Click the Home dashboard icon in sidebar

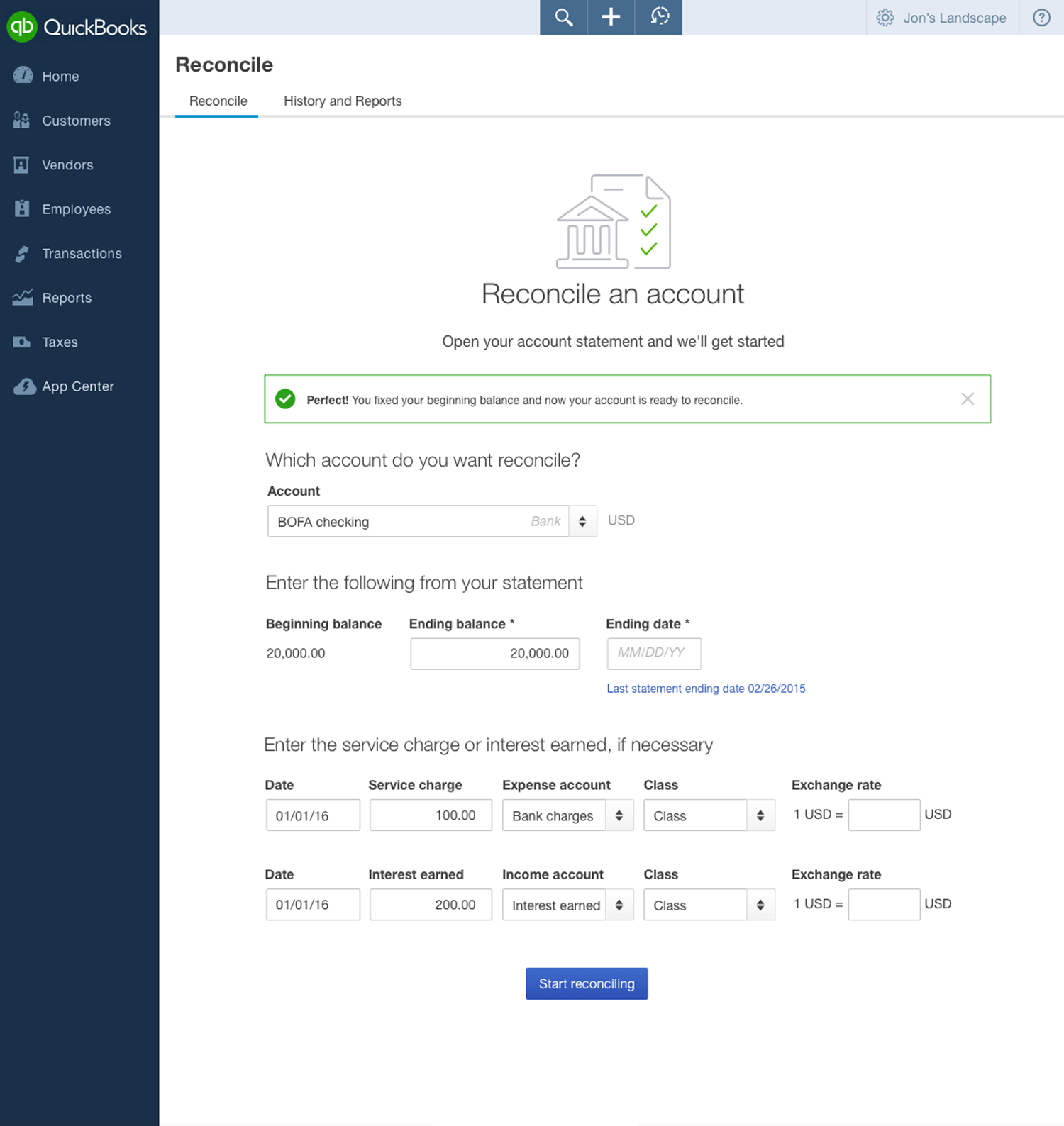pyautogui.click(x=23, y=75)
